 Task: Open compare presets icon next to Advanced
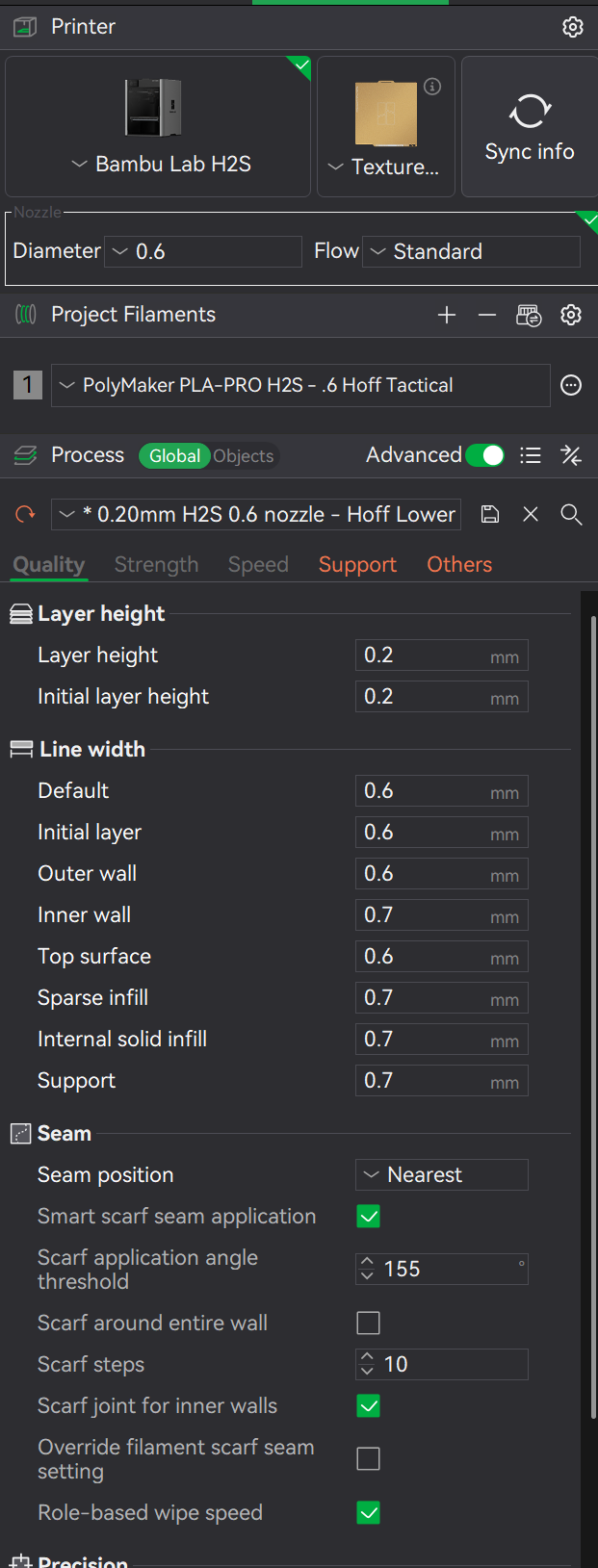[x=571, y=455]
